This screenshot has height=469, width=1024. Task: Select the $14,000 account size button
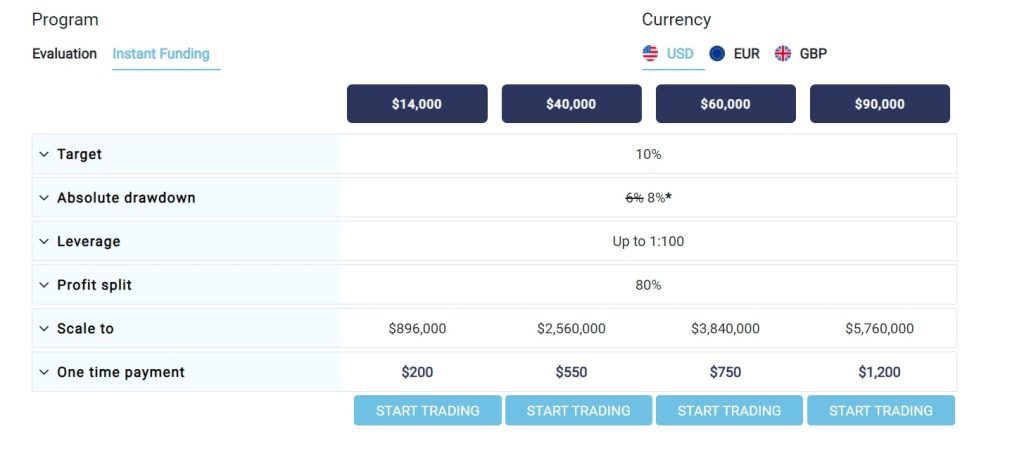tap(417, 103)
